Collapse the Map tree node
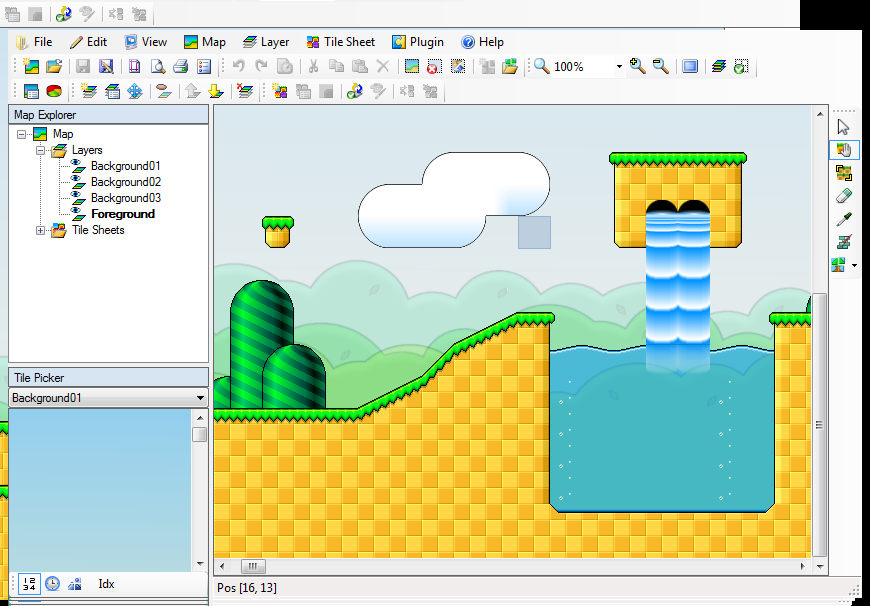The image size is (870, 606). pos(22,134)
